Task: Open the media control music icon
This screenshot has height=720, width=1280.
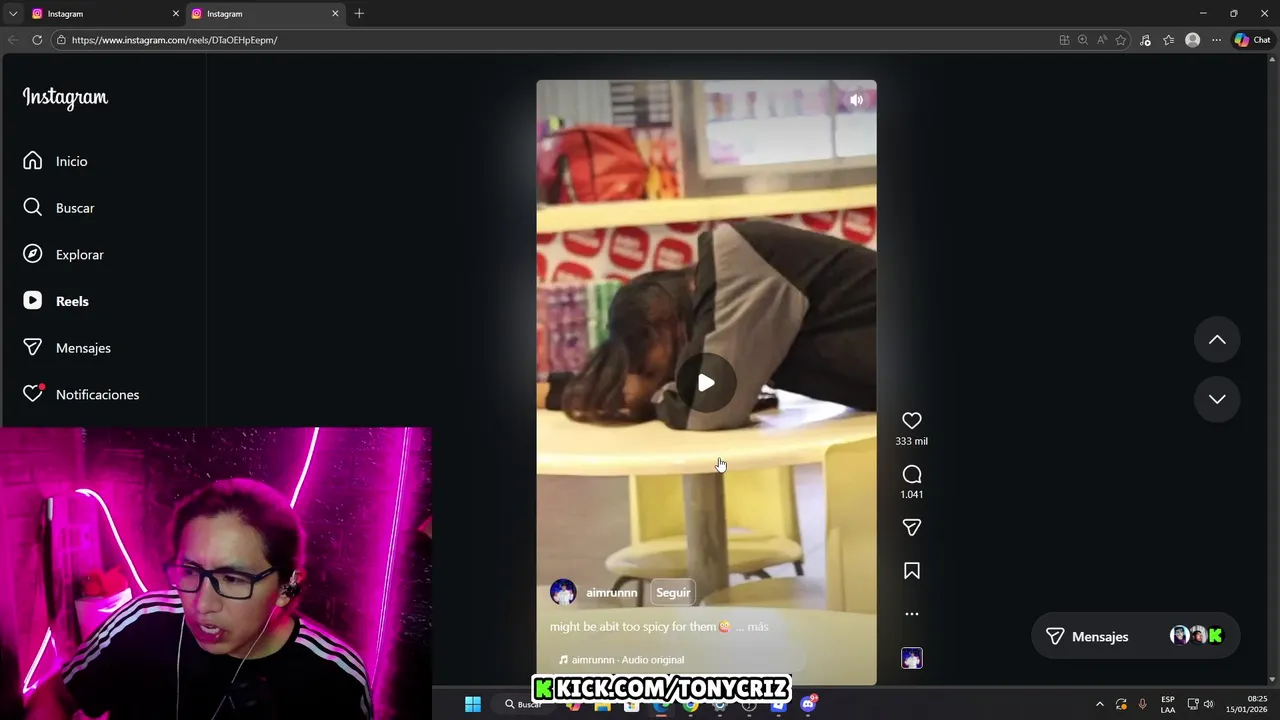Action: tap(1146, 40)
